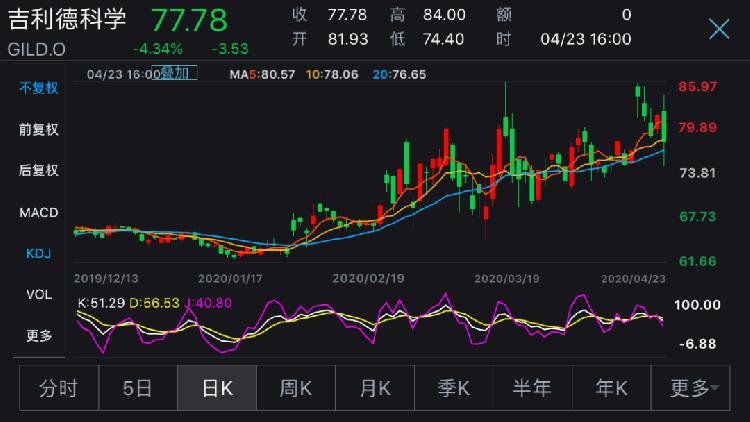Tap the K:51.29 KDJ value
750x422 pixels.
tap(101, 303)
